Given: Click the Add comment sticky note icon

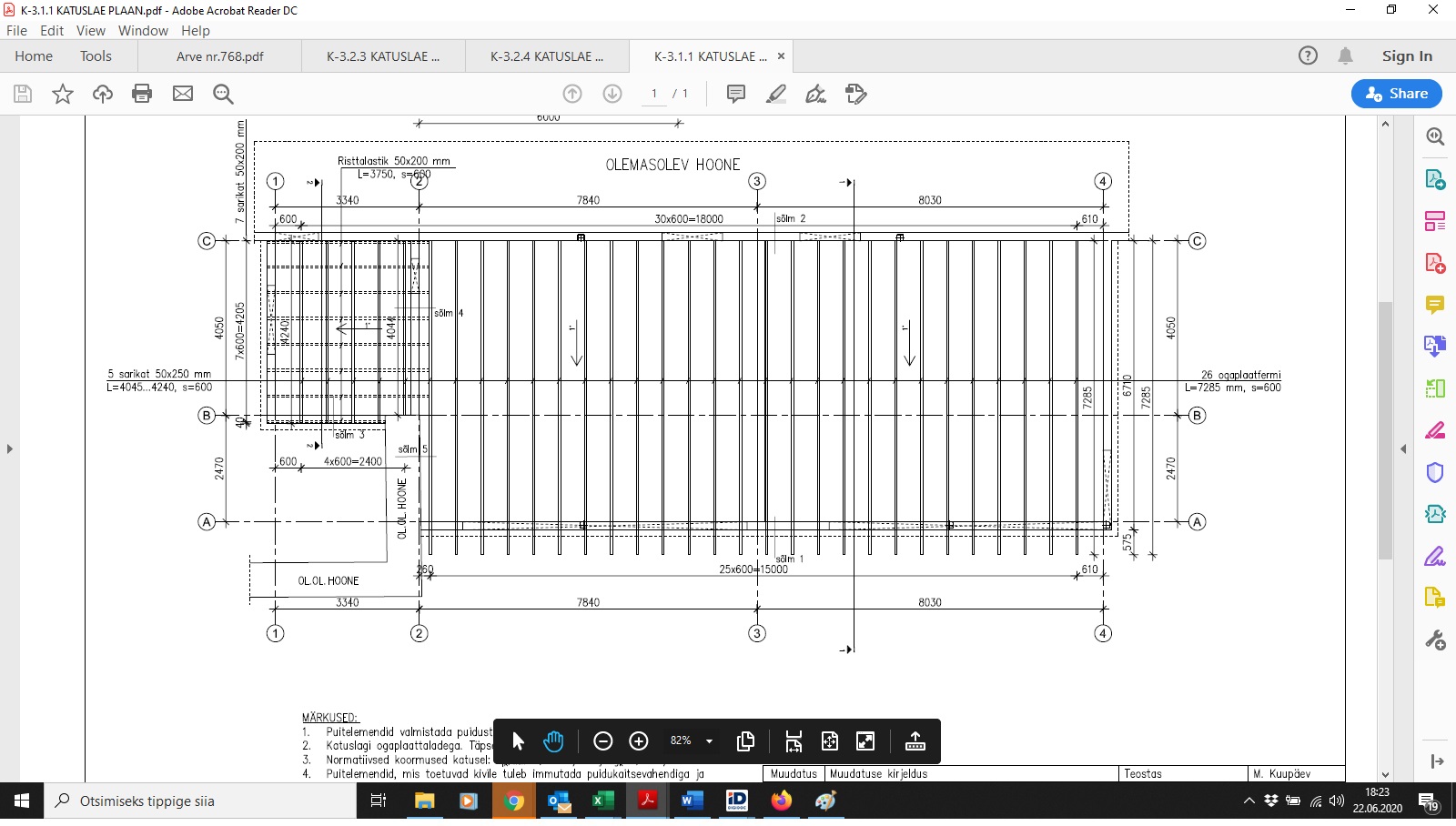Looking at the screenshot, I should coord(736,94).
